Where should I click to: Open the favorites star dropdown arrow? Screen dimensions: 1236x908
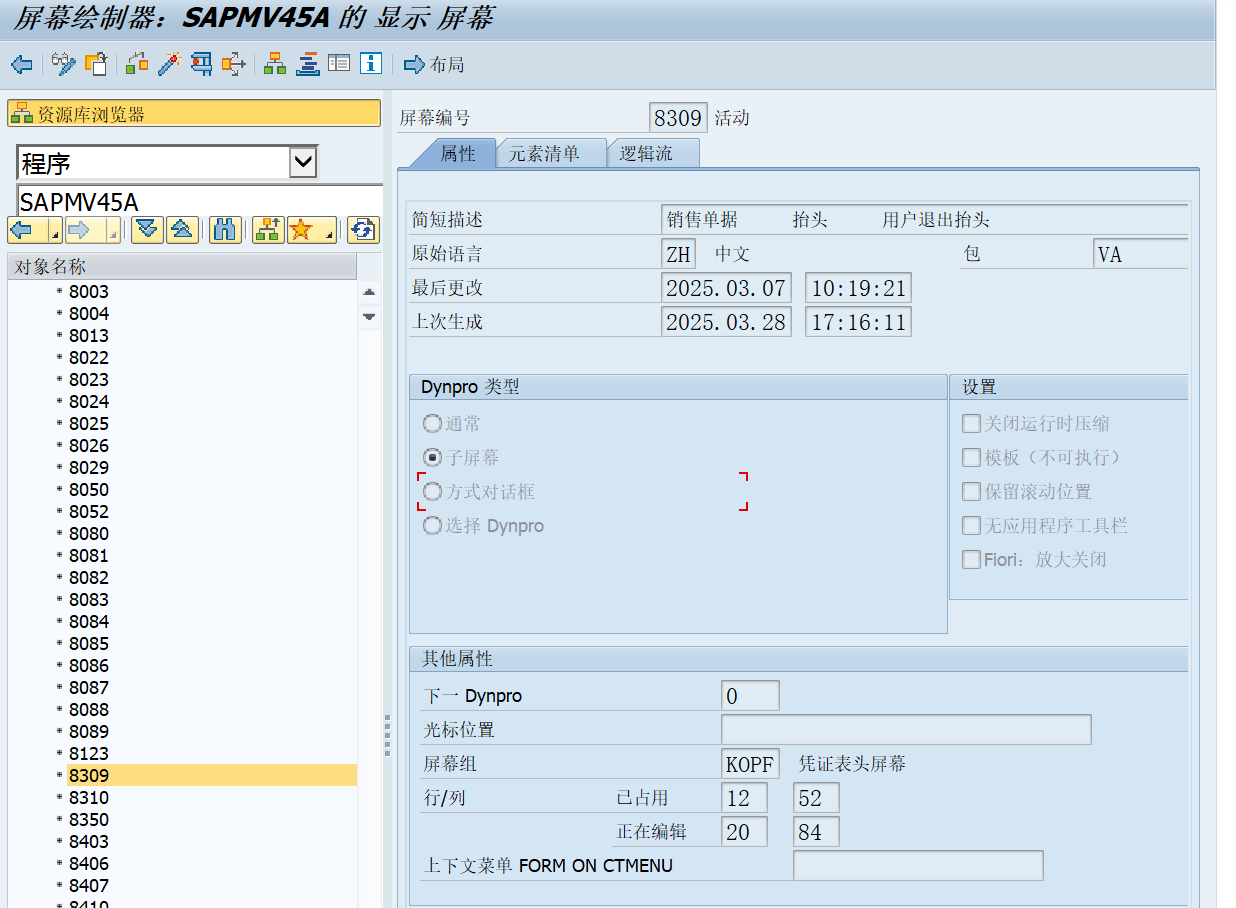click(x=328, y=237)
